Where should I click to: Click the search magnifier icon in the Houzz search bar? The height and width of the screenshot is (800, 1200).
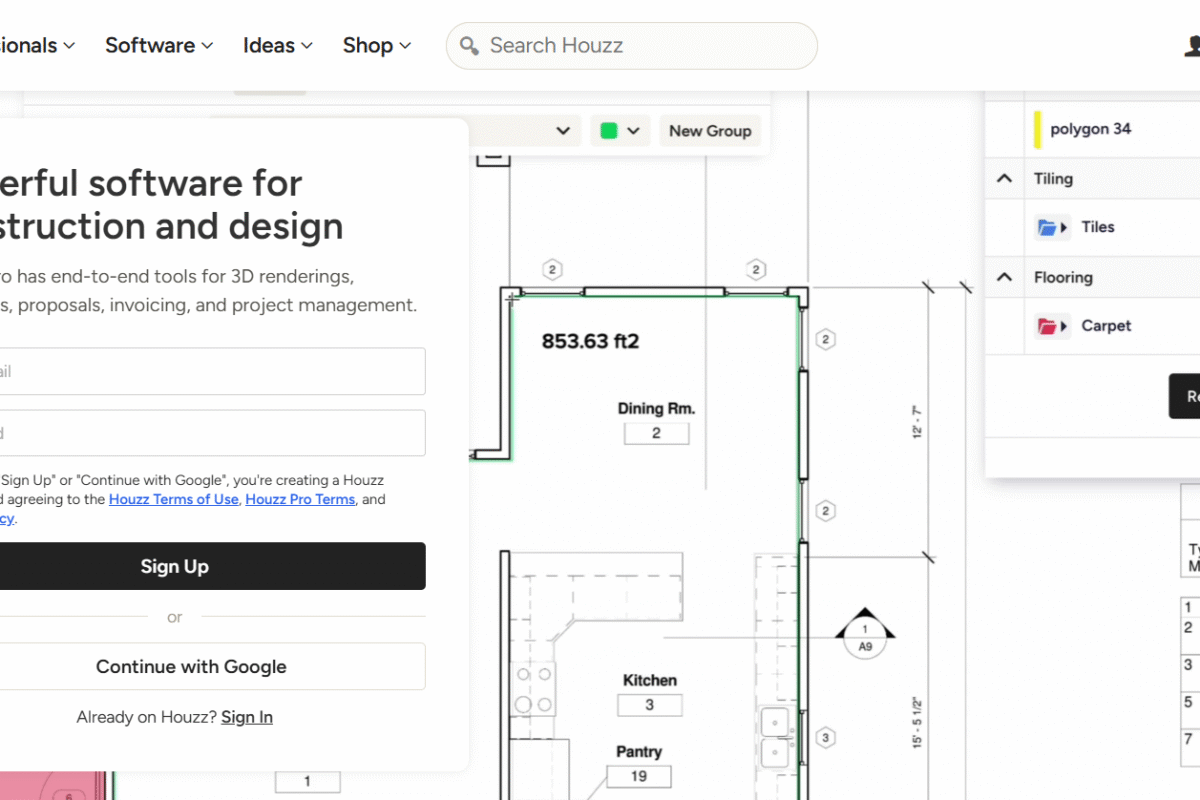click(x=468, y=45)
